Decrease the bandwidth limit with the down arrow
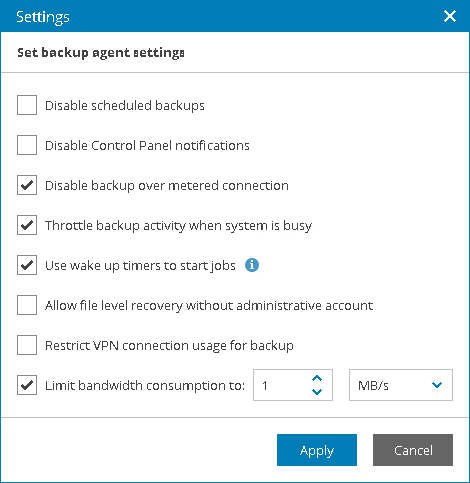The width and height of the screenshot is (470, 483). [317, 392]
